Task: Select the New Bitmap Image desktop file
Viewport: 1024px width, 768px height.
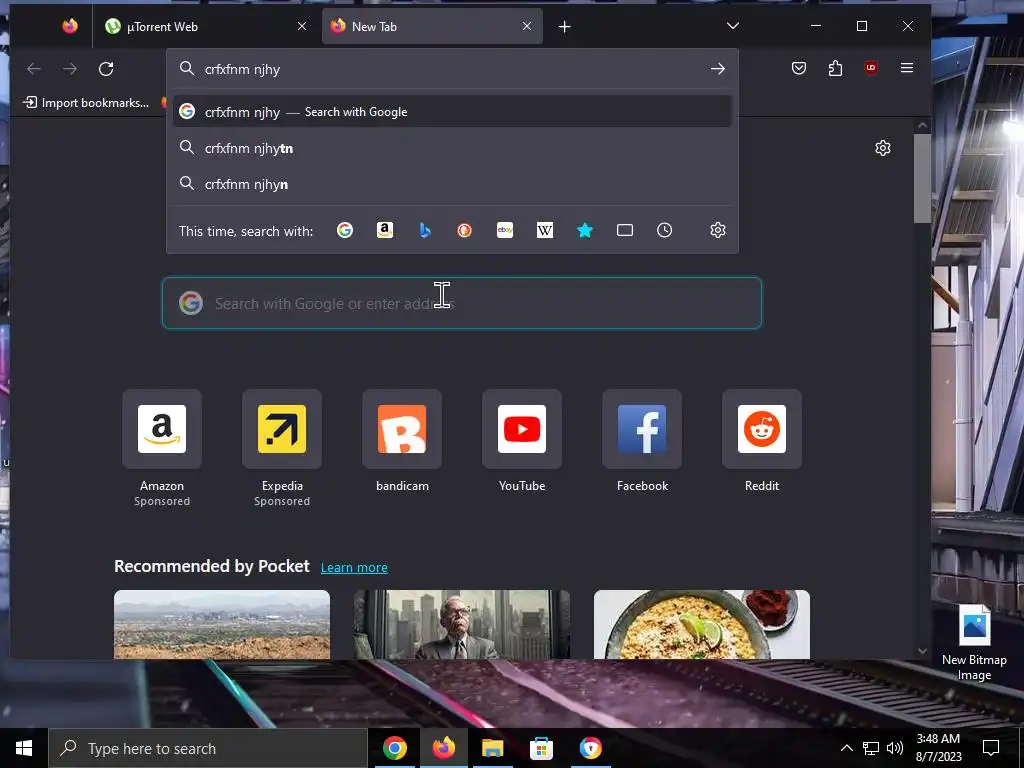Action: click(974, 642)
